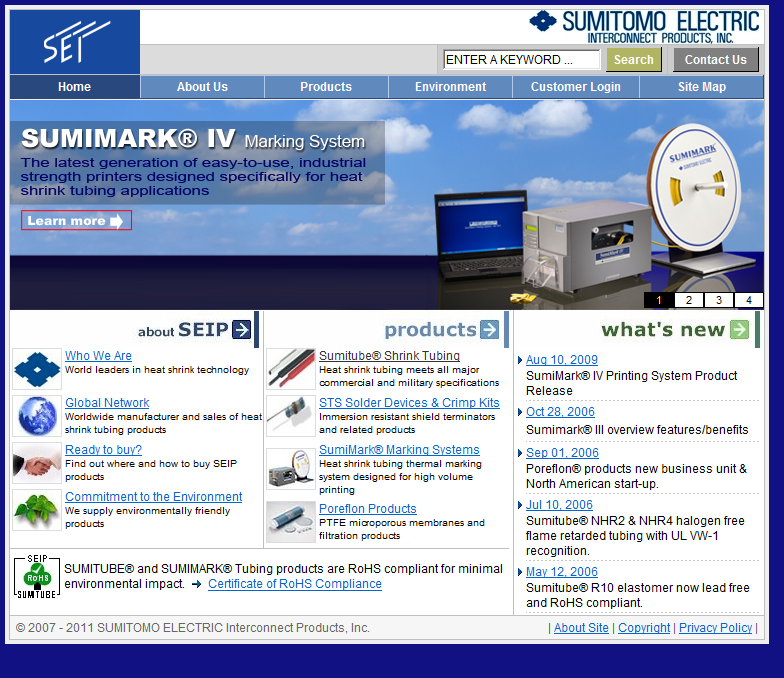Click the Poreflon Products thumbnail
This screenshot has width=784, height=678.
291,522
